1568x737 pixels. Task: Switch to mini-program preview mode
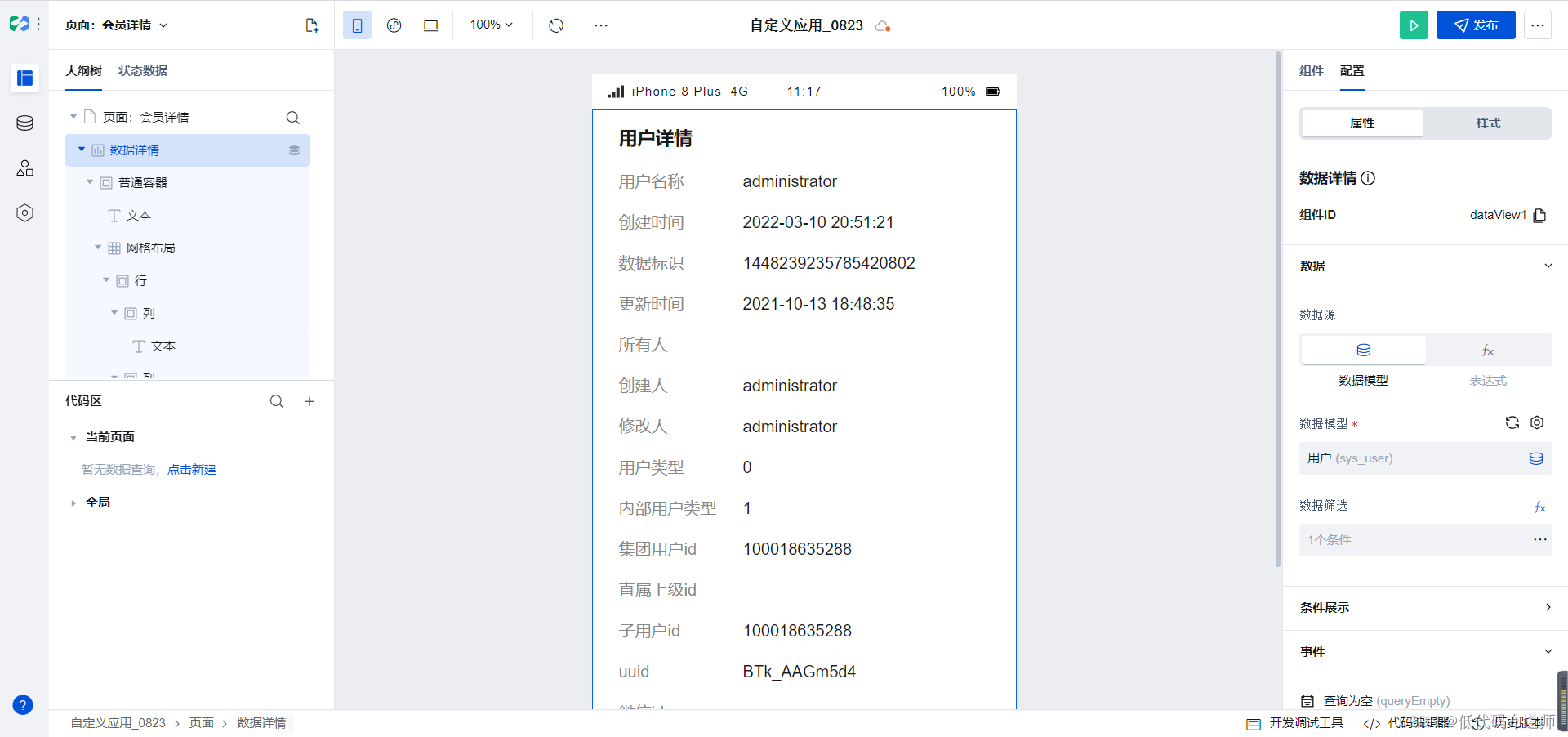394,25
